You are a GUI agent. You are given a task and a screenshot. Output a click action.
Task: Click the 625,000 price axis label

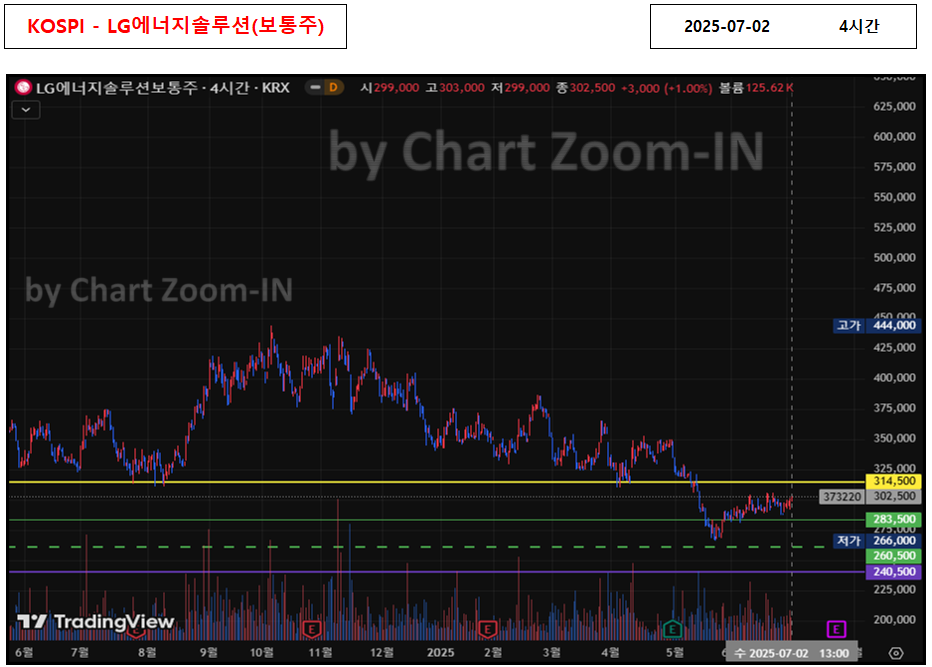click(x=895, y=106)
